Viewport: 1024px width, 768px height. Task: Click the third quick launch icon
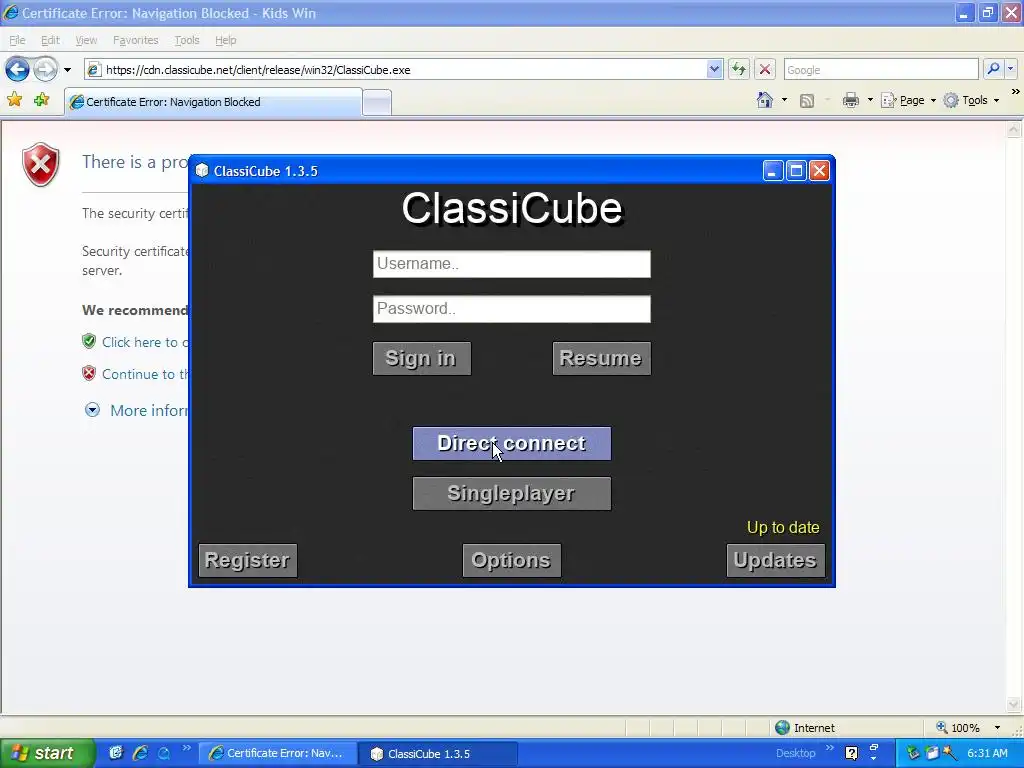(164, 753)
